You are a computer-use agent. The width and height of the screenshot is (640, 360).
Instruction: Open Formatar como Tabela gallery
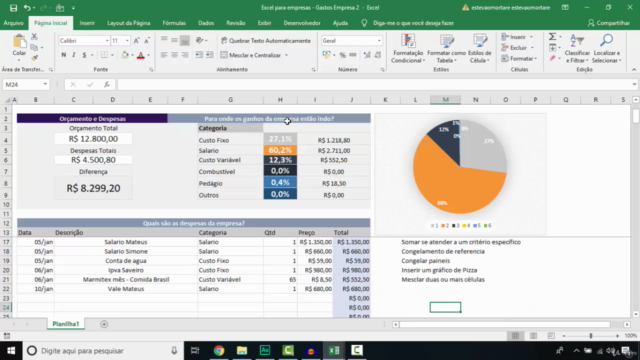click(447, 49)
